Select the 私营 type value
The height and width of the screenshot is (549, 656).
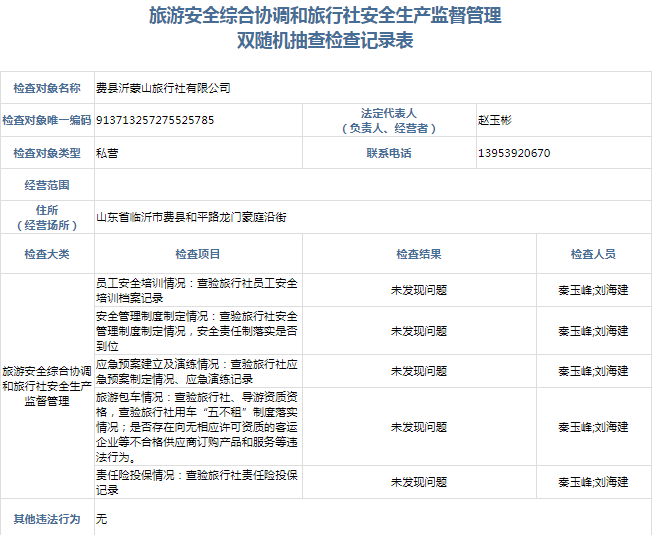point(106,153)
